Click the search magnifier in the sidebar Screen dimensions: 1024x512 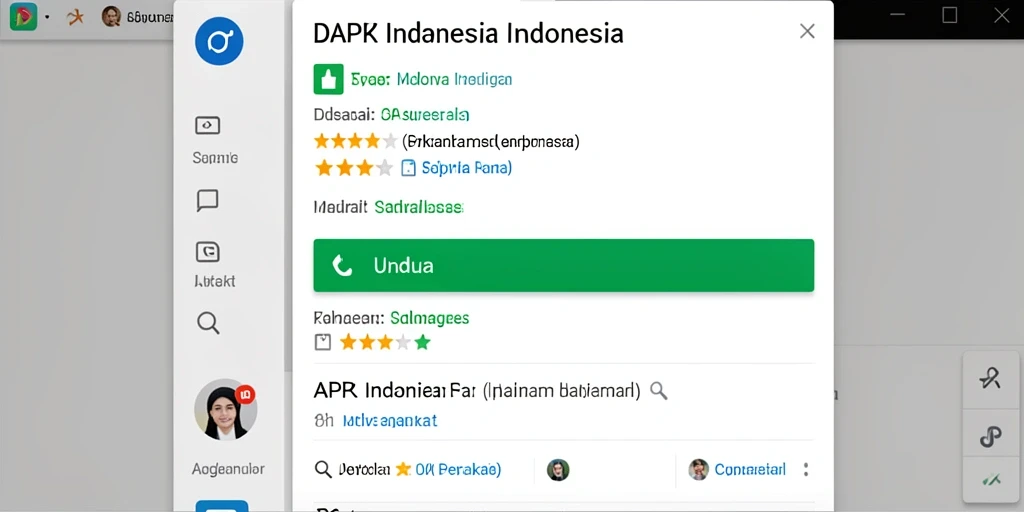tap(208, 323)
